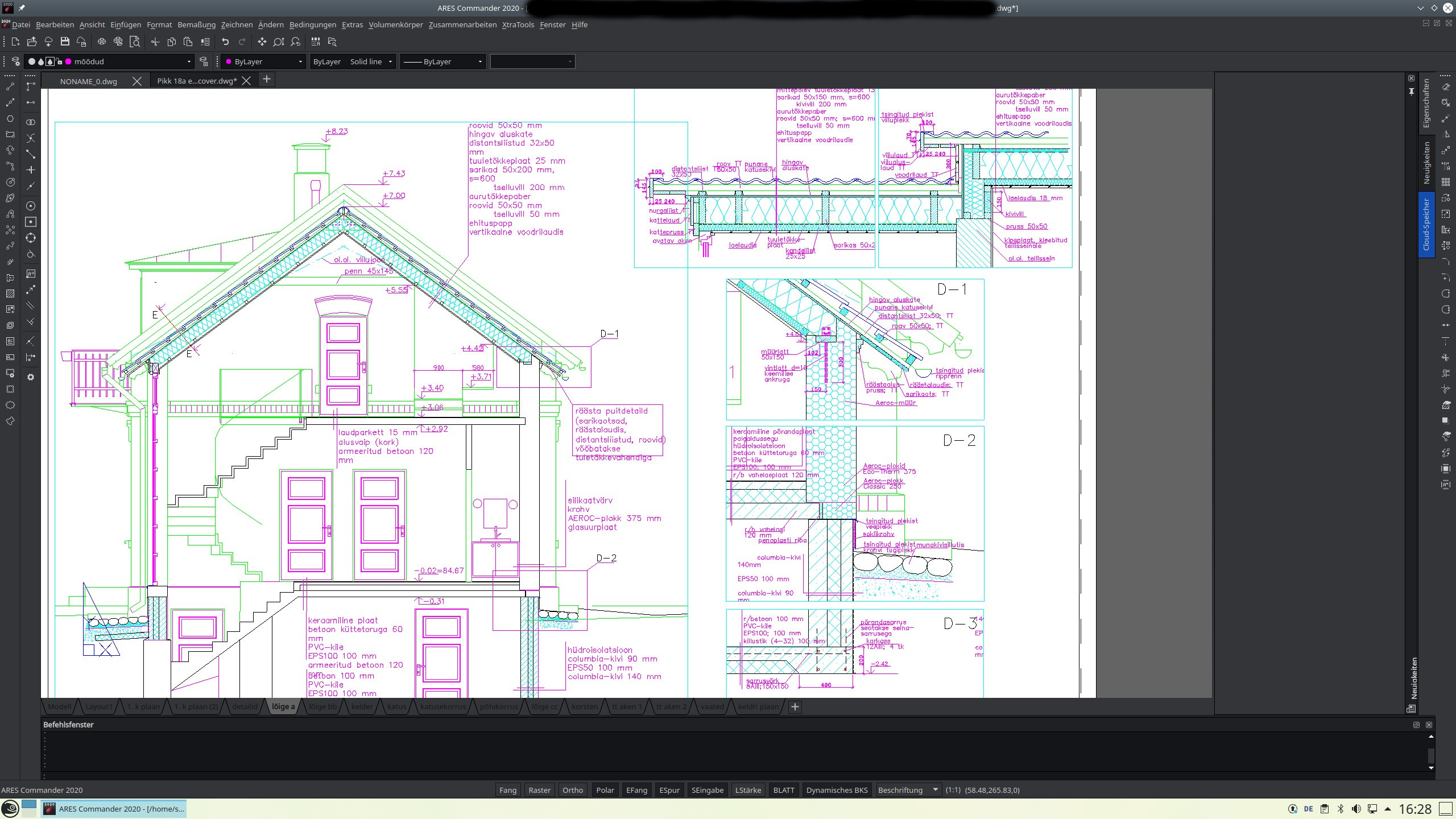Image resolution: width=1456 pixels, height=819 pixels.
Task: Click the Print icon
Action: (x=101, y=42)
